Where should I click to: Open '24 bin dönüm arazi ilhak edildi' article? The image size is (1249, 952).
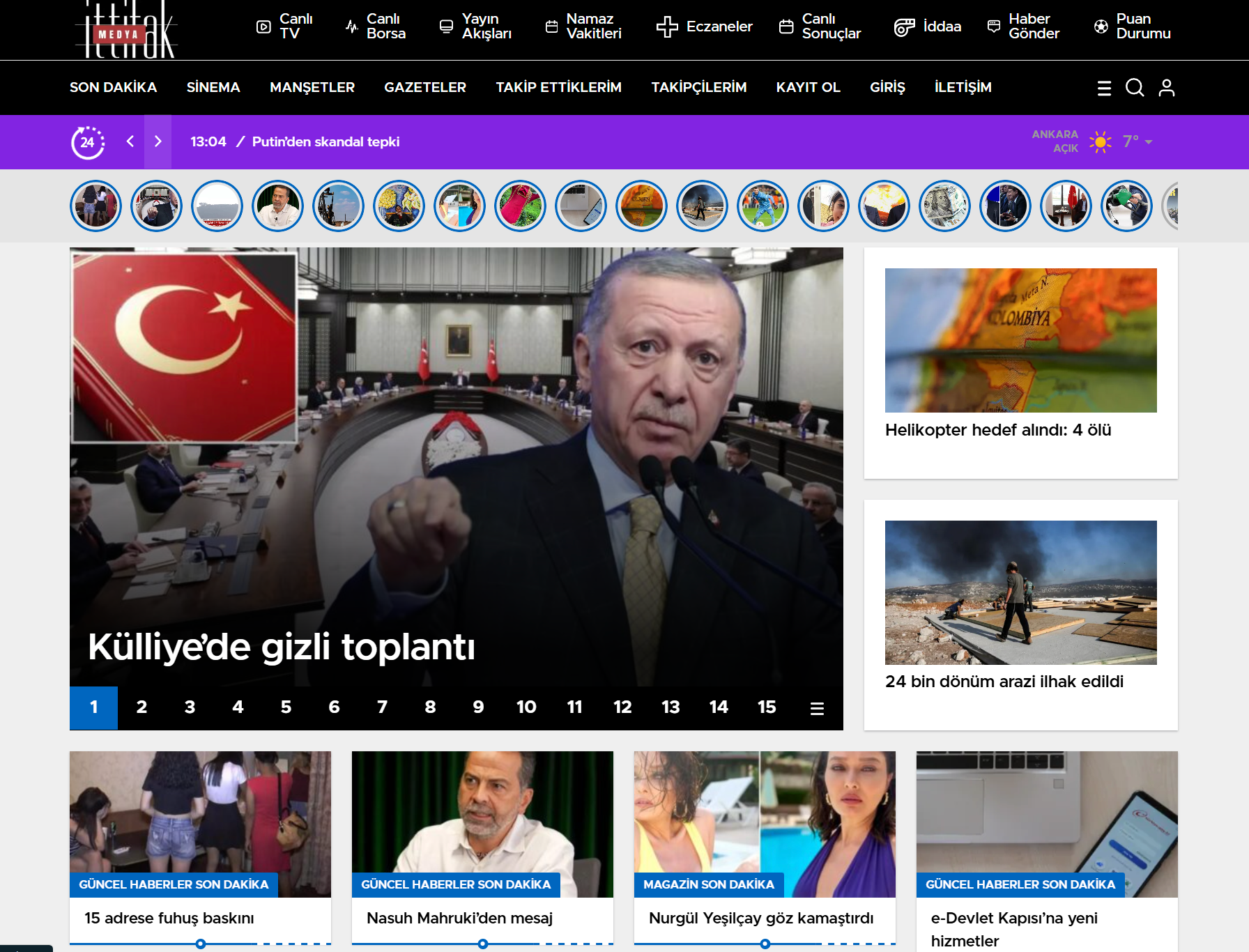click(x=1004, y=682)
